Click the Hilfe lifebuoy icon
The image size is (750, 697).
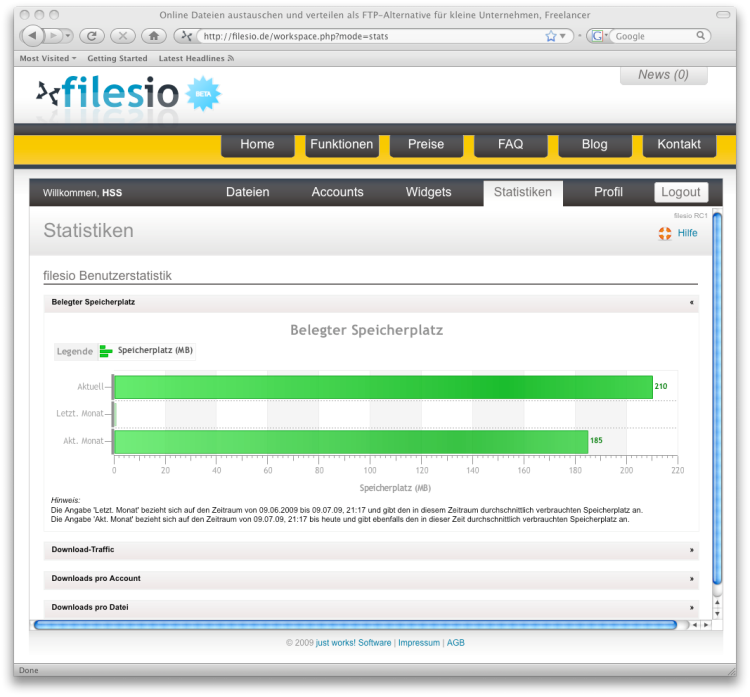665,233
